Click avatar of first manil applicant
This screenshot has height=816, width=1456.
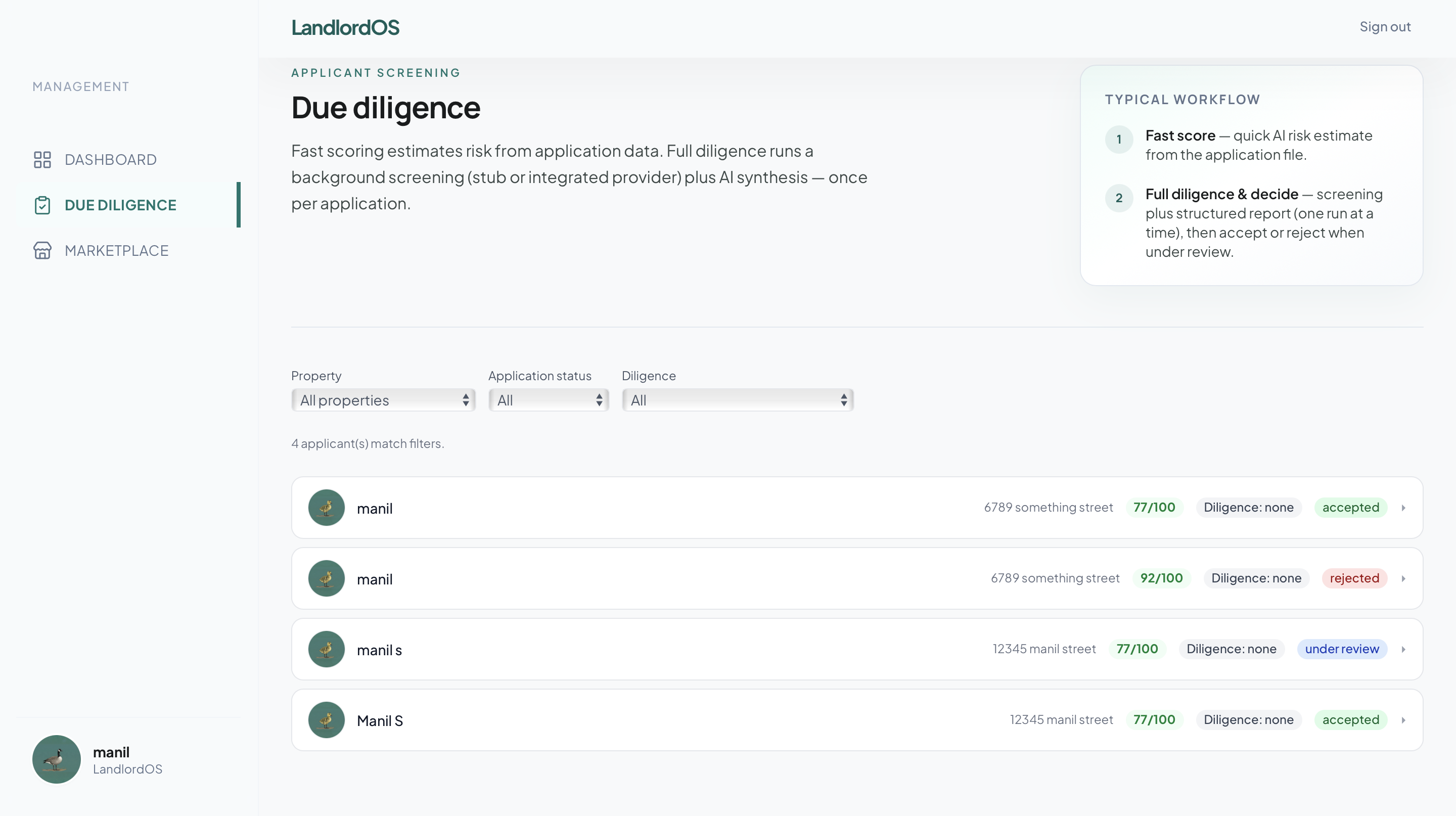coord(326,508)
